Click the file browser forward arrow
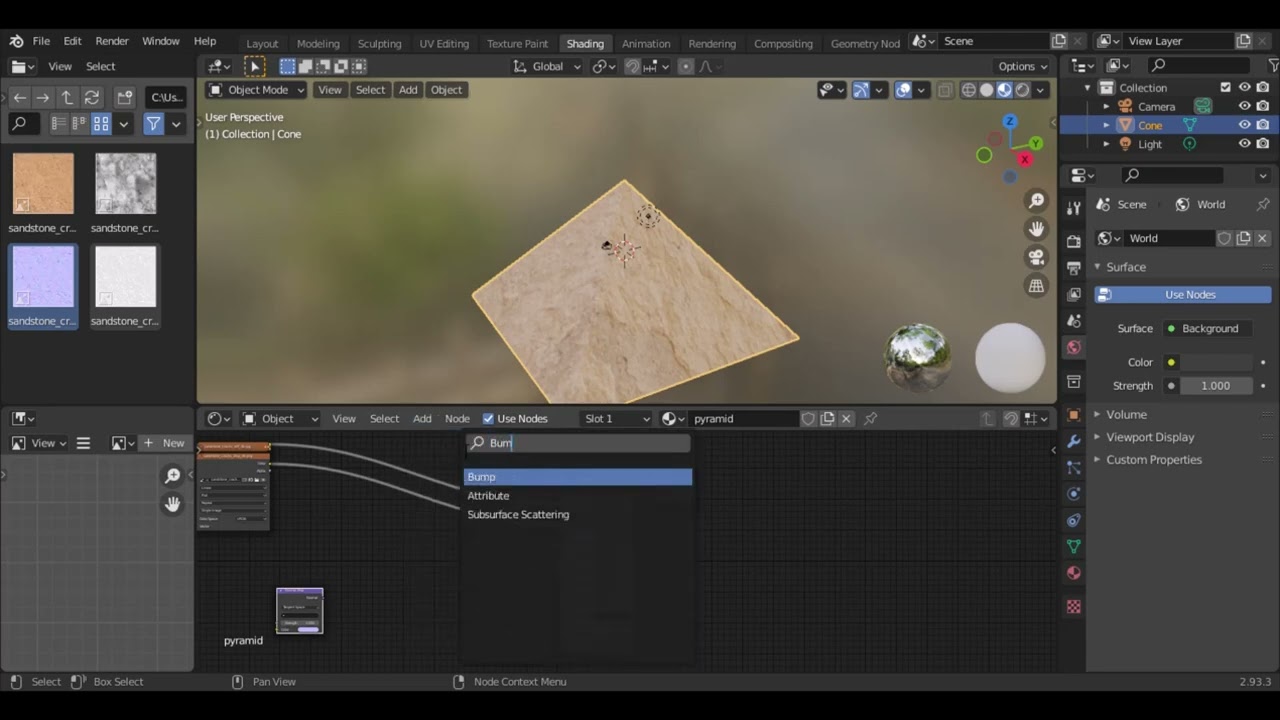Viewport: 1280px width, 720px height. tap(43, 97)
